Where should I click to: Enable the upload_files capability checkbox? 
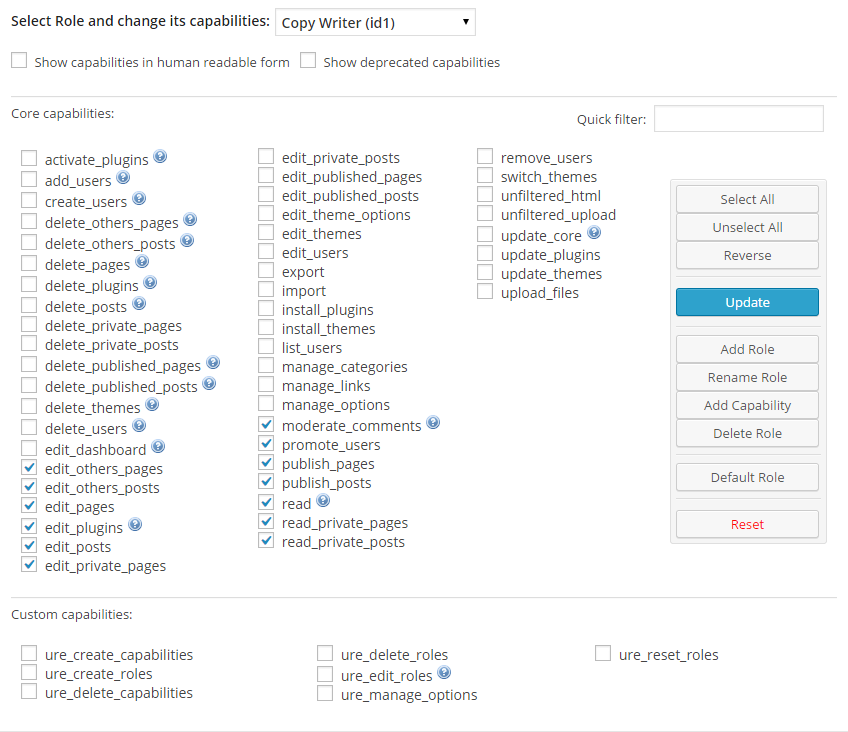click(485, 291)
